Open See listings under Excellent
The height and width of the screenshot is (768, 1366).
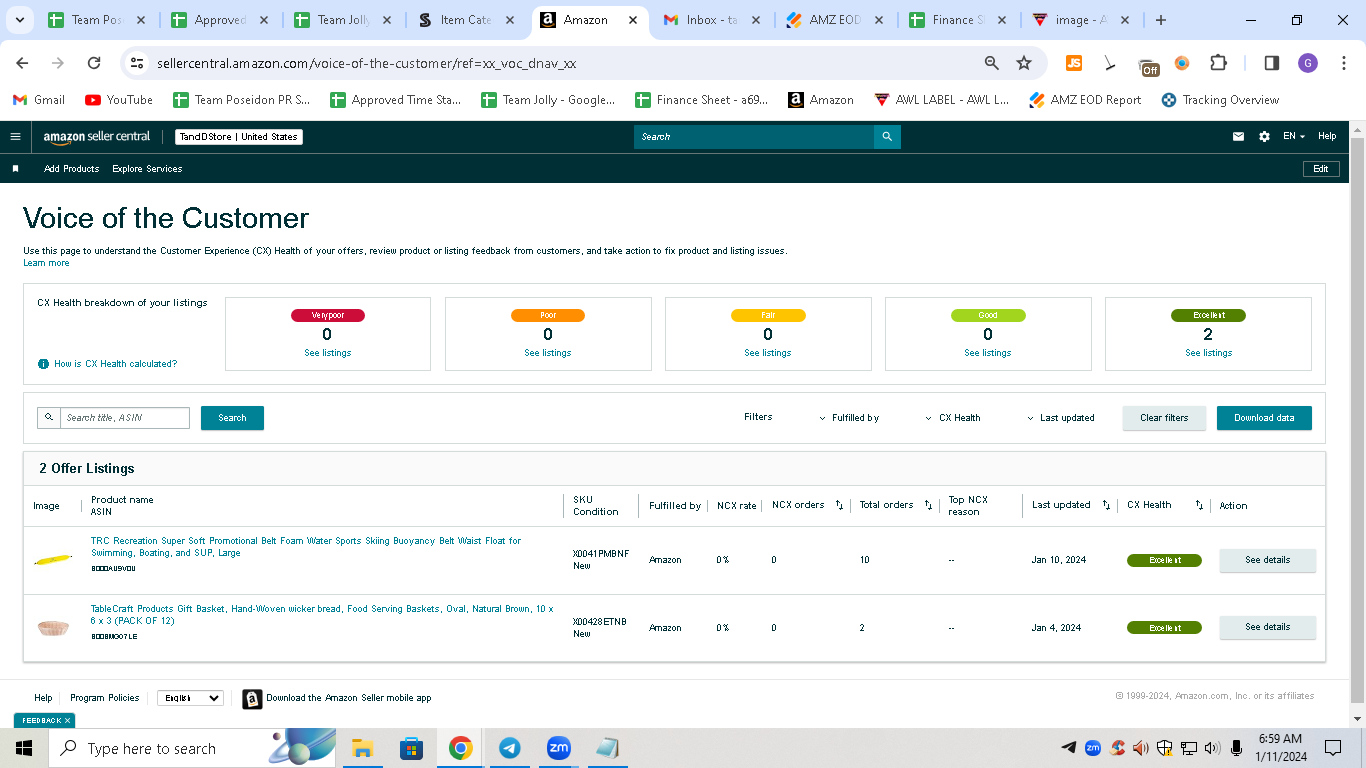coord(1208,353)
